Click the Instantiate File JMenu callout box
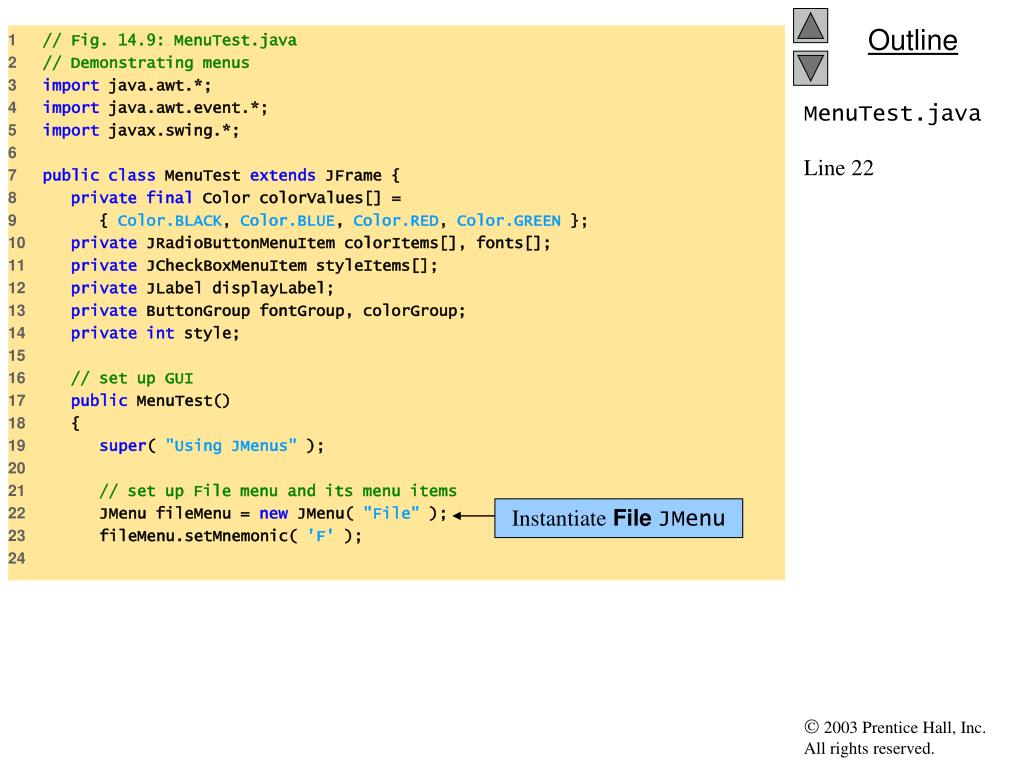Viewport: 1024px width, 768px height. tap(618, 519)
